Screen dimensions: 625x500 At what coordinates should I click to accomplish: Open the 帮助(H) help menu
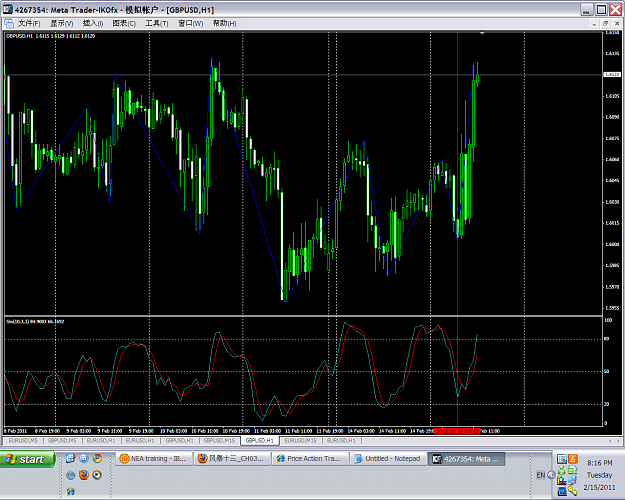[224, 24]
